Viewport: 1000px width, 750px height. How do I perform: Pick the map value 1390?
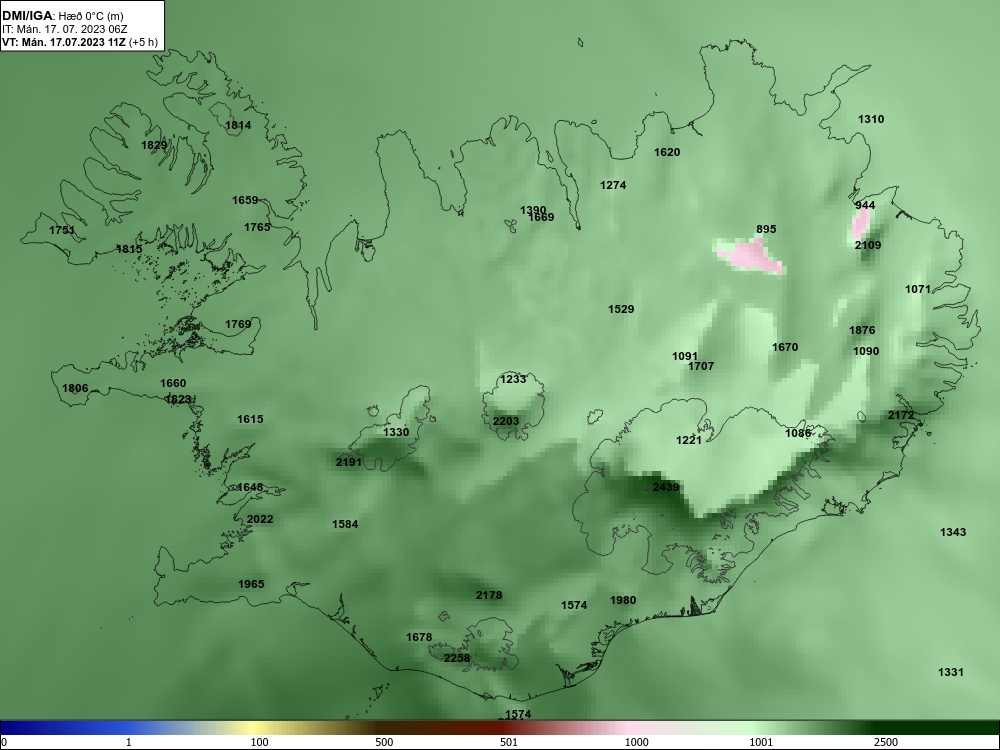[533, 209]
